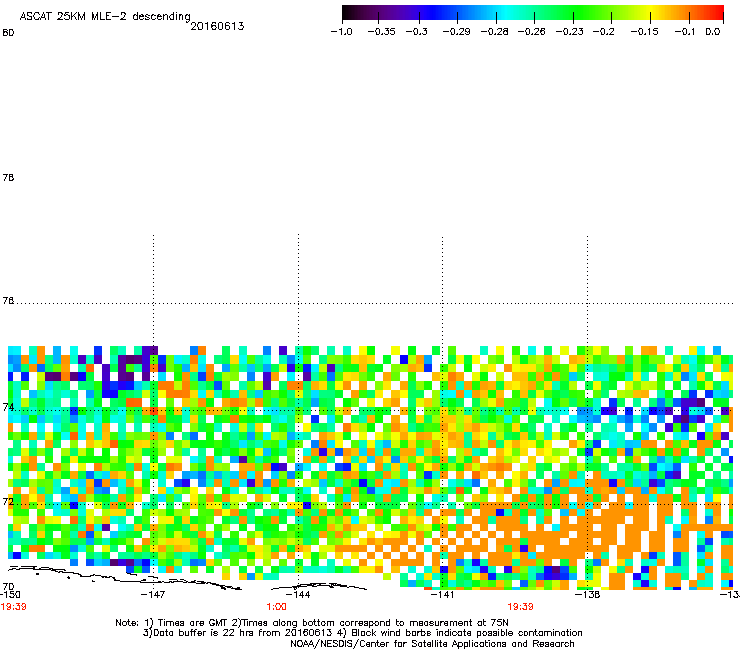Click the 76 latitude axis label

coord(8,301)
